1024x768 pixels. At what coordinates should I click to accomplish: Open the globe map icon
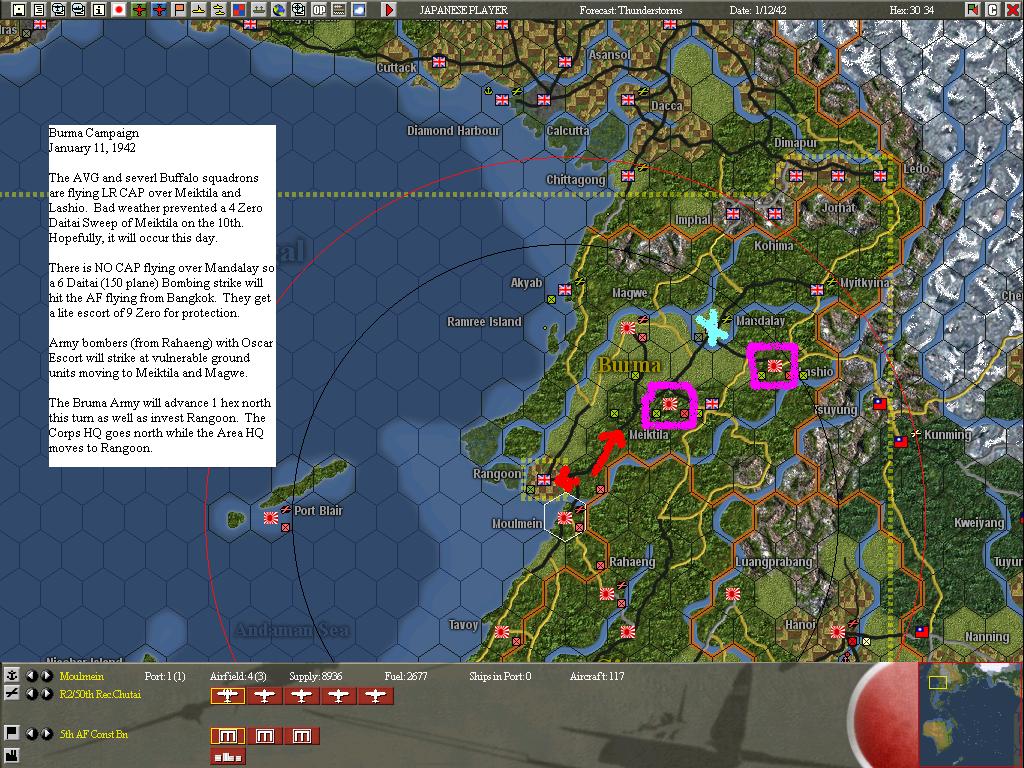point(278,9)
